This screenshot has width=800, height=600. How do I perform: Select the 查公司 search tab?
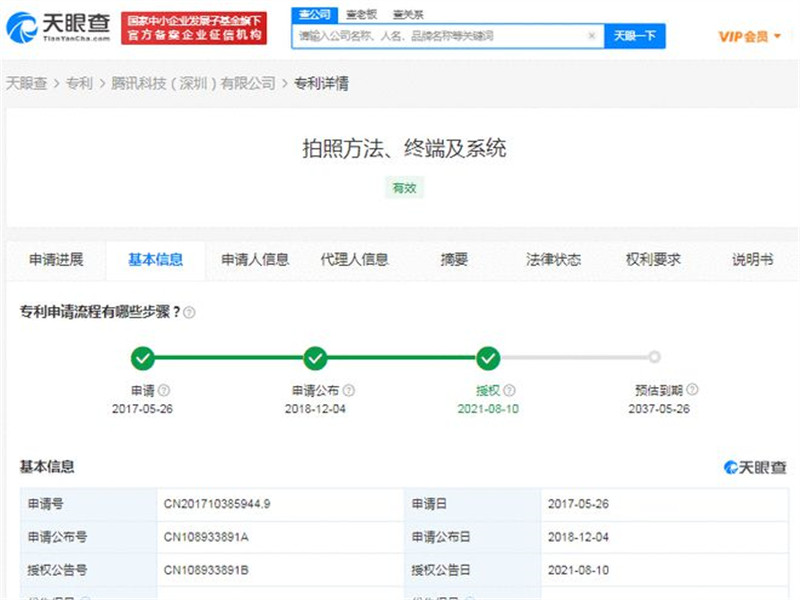coord(314,14)
